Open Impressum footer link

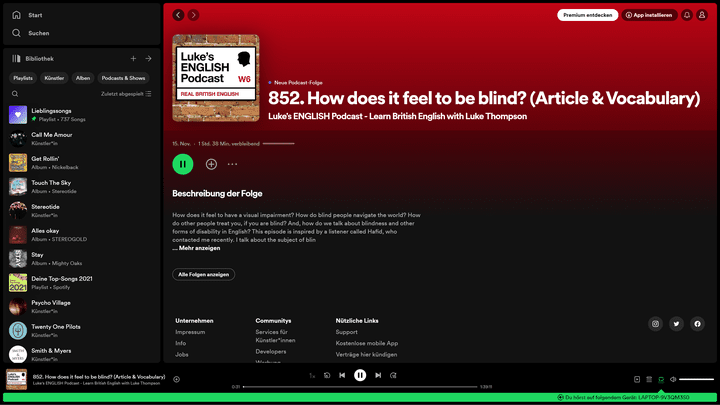[190, 332]
